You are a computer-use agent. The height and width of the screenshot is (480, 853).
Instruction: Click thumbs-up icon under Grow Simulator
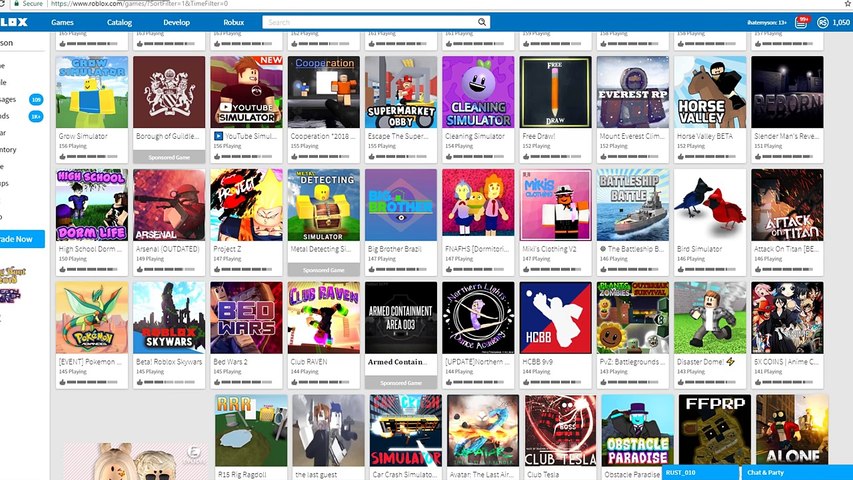(62, 157)
